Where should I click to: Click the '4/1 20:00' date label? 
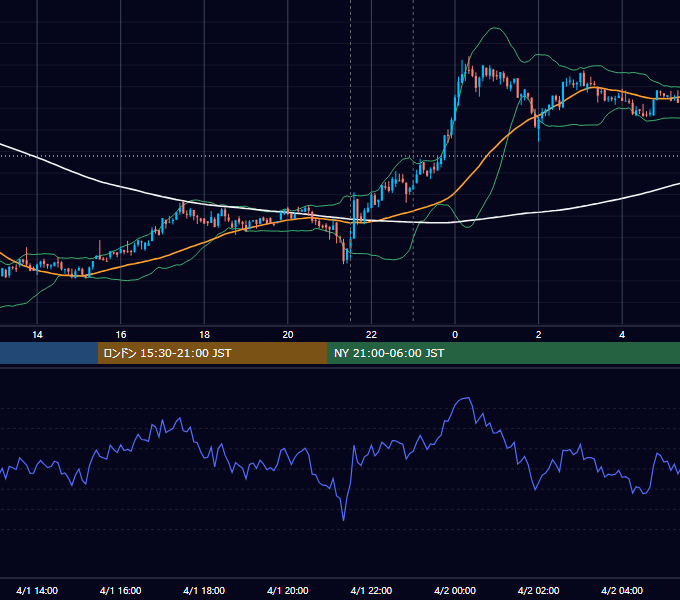click(x=288, y=591)
